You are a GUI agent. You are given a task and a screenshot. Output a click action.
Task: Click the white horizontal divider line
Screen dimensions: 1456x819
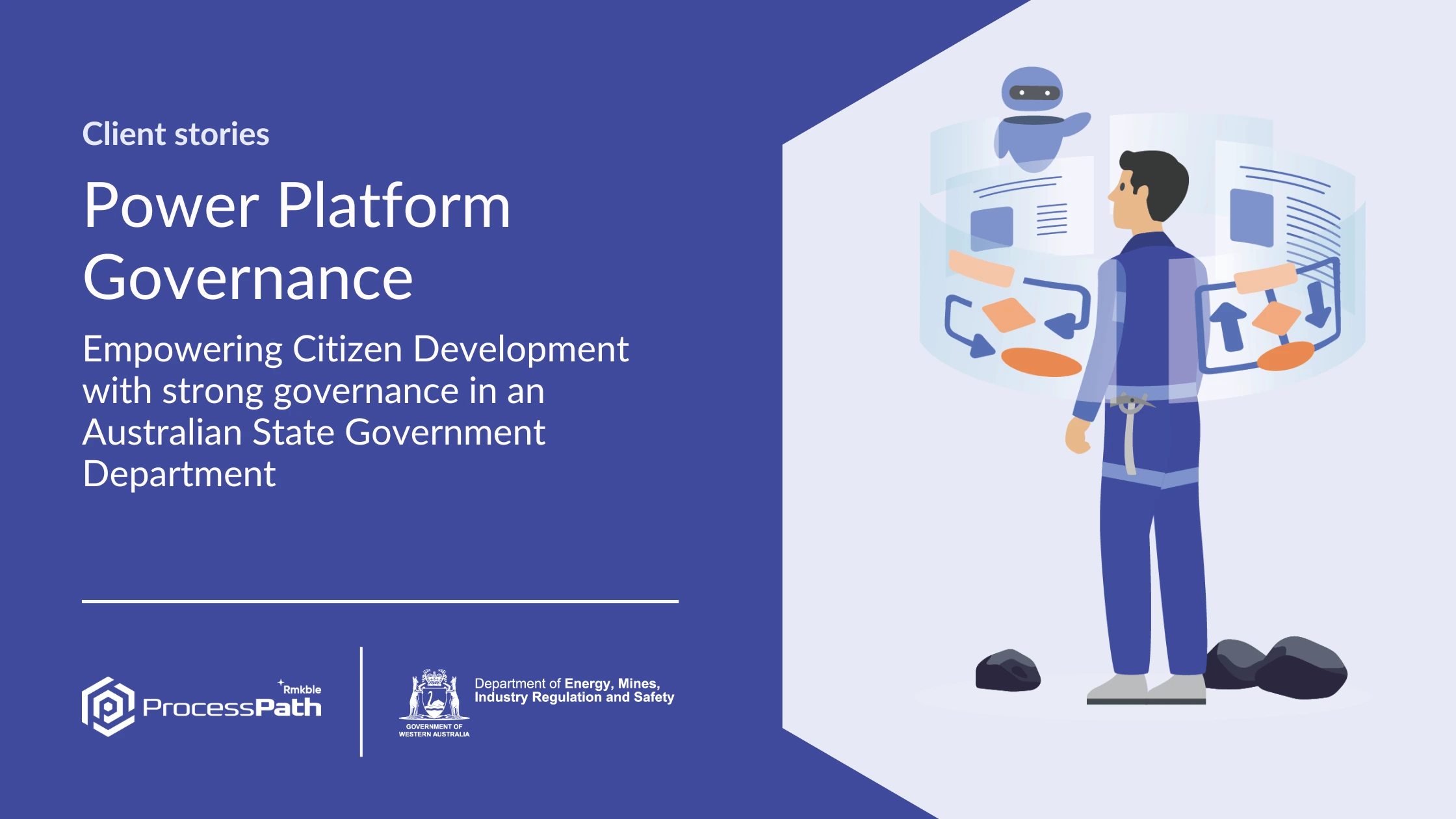click(x=380, y=601)
